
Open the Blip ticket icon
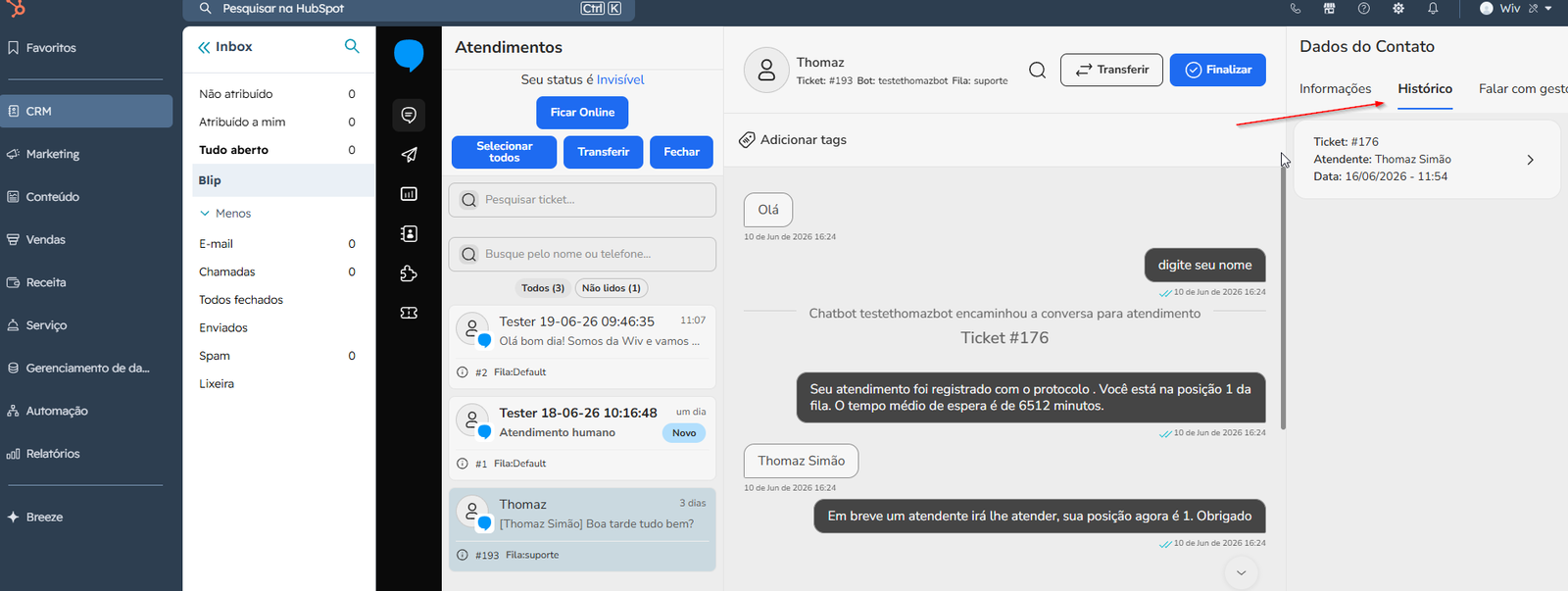click(409, 313)
